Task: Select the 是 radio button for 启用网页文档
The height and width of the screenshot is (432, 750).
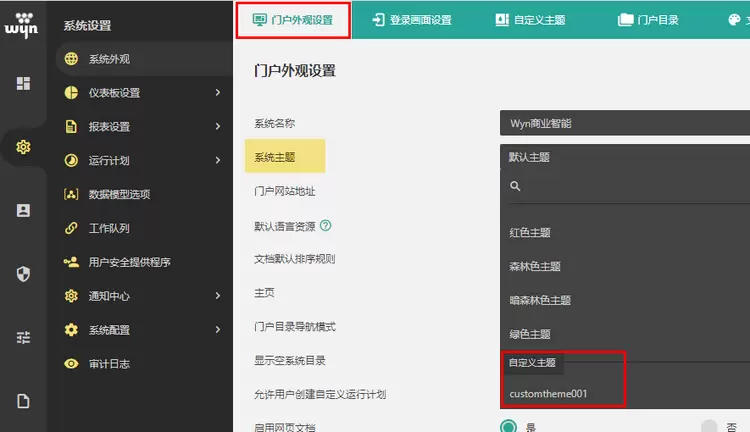Action: coord(509,426)
